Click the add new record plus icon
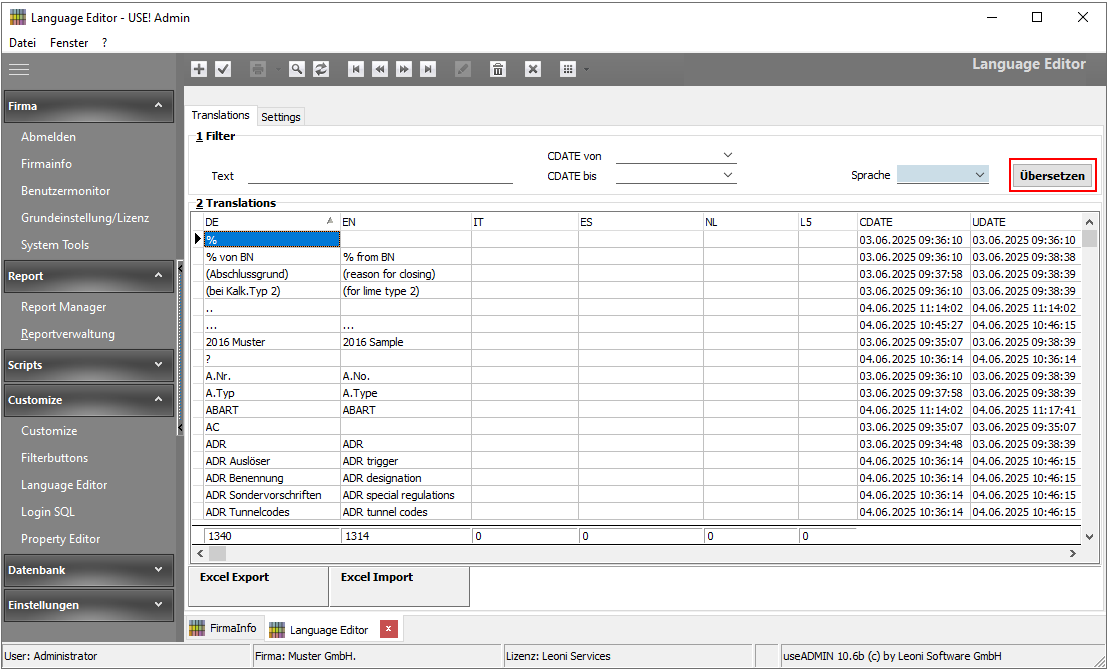1107x670 pixels. (x=199, y=69)
